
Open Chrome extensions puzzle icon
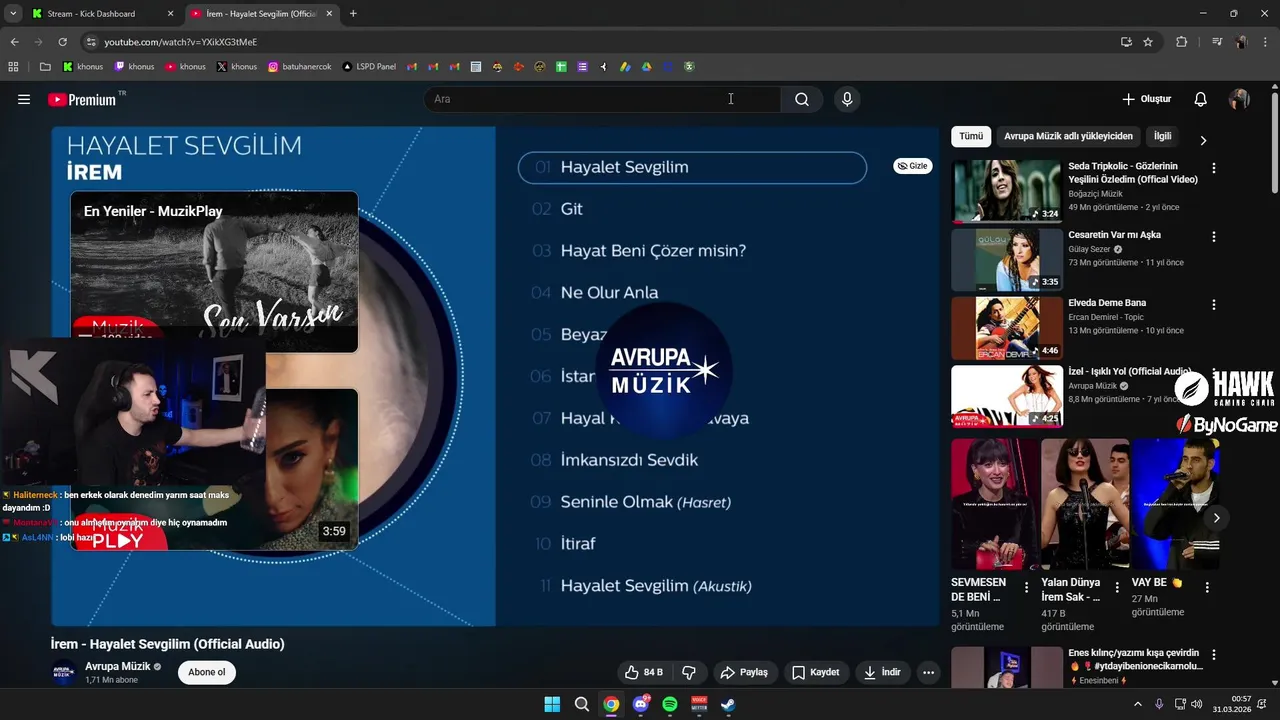(1182, 42)
